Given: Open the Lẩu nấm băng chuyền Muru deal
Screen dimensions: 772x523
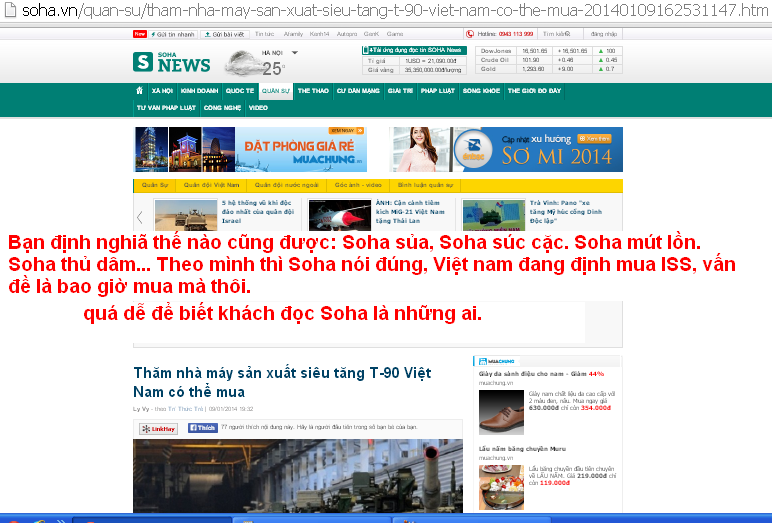Looking at the screenshot, I should pyautogui.click(x=522, y=449).
